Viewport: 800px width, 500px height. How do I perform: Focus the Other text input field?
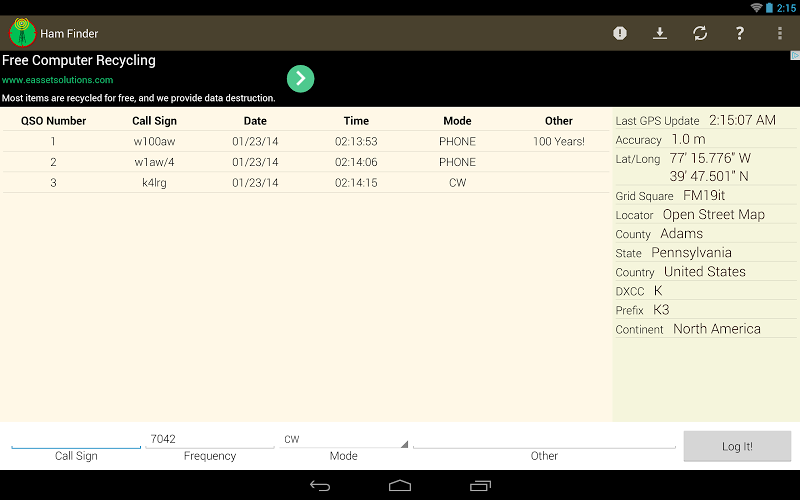click(x=544, y=439)
